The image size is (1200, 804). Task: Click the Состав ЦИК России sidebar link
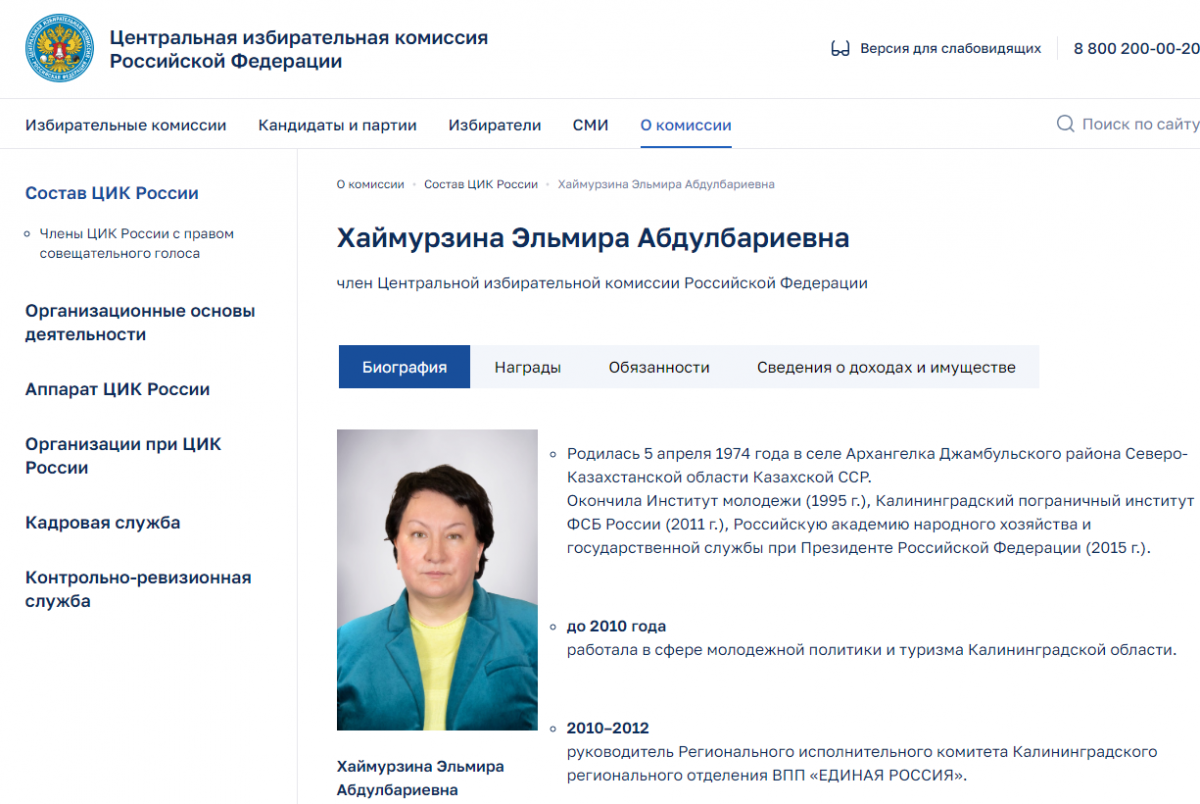[112, 193]
